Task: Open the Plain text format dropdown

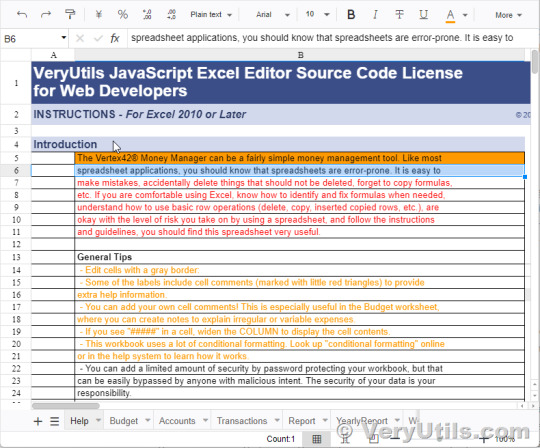Action: coord(211,15)
